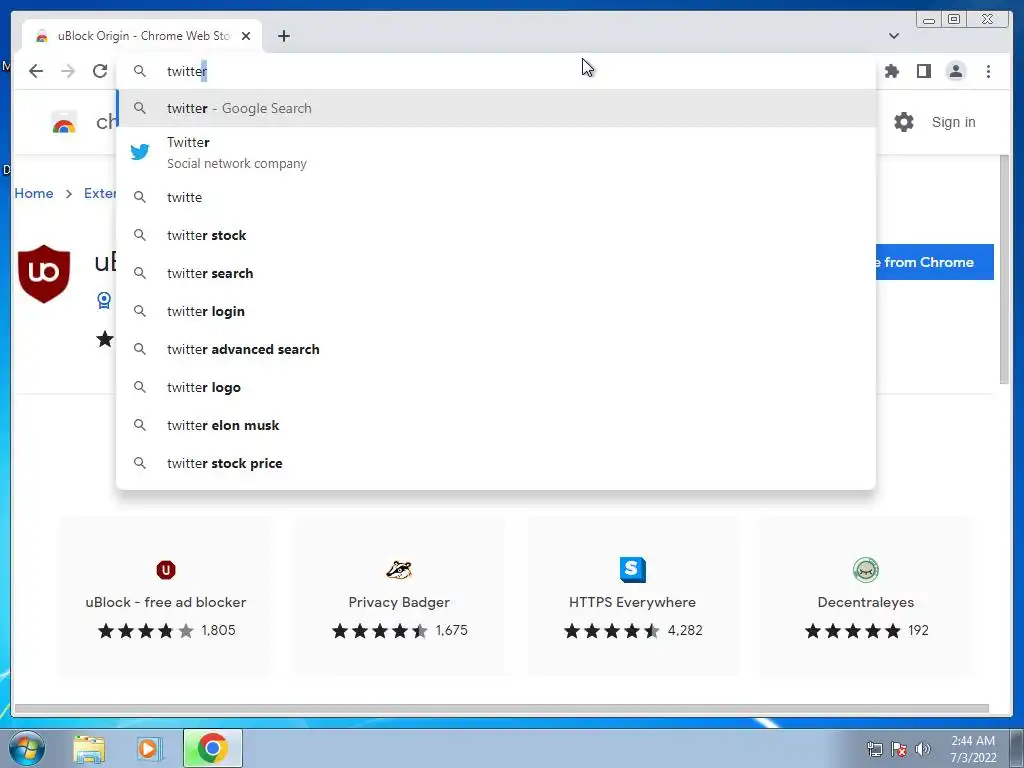Viewport: 1024px width, 768px height.
Task: Select 'twitter advanced search' suggestion
Action: 496,349
